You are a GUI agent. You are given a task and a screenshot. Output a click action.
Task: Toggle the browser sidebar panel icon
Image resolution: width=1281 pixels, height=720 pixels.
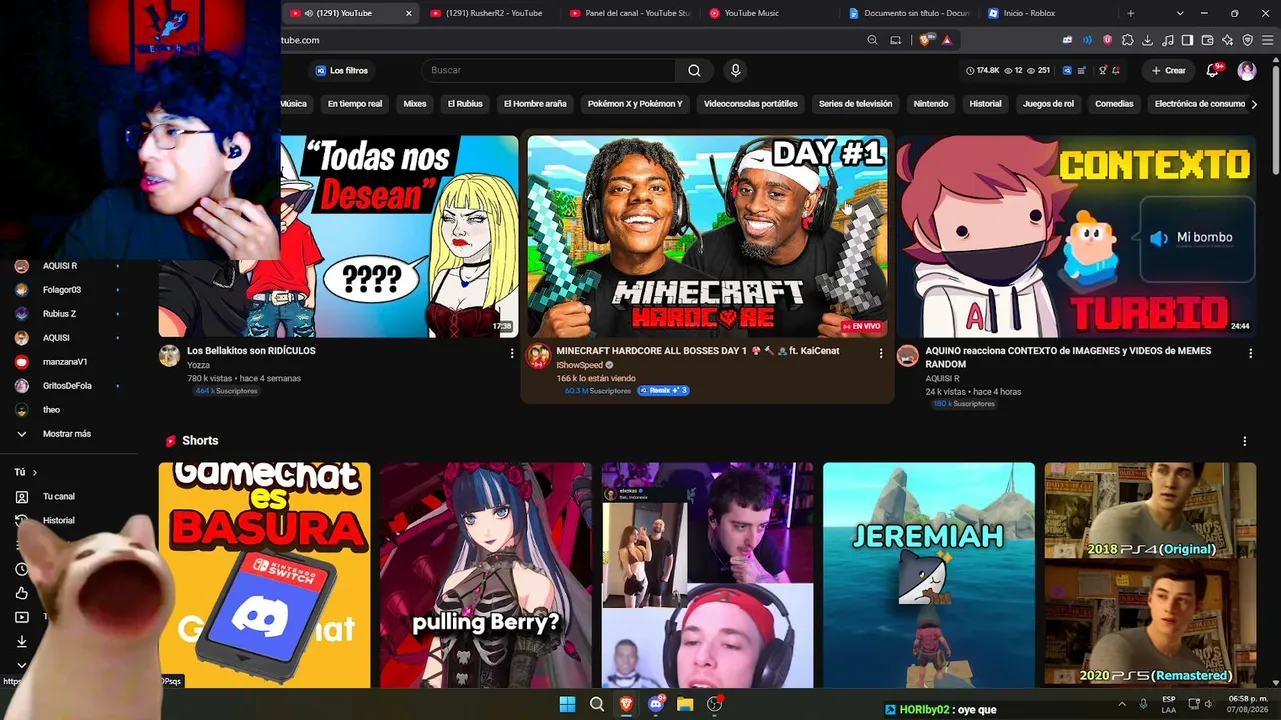click(1187, 40)
